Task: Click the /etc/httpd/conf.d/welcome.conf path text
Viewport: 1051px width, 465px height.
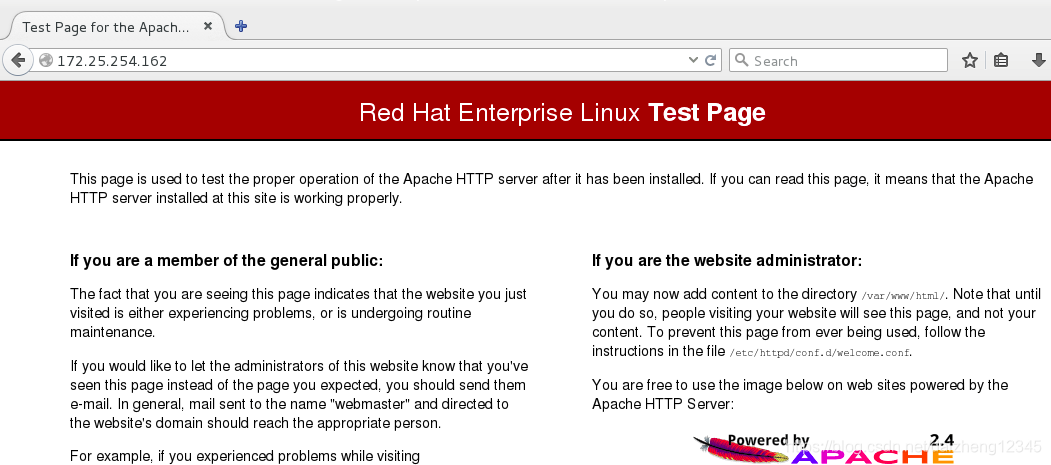Action: click(x=820, y=352)
